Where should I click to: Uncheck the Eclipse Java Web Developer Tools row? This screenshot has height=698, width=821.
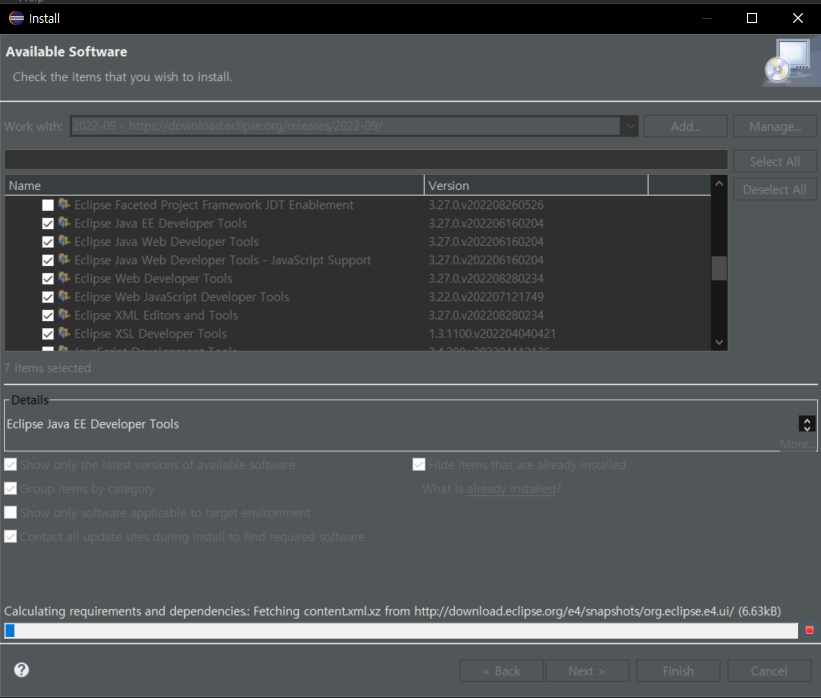click(48, 242)
